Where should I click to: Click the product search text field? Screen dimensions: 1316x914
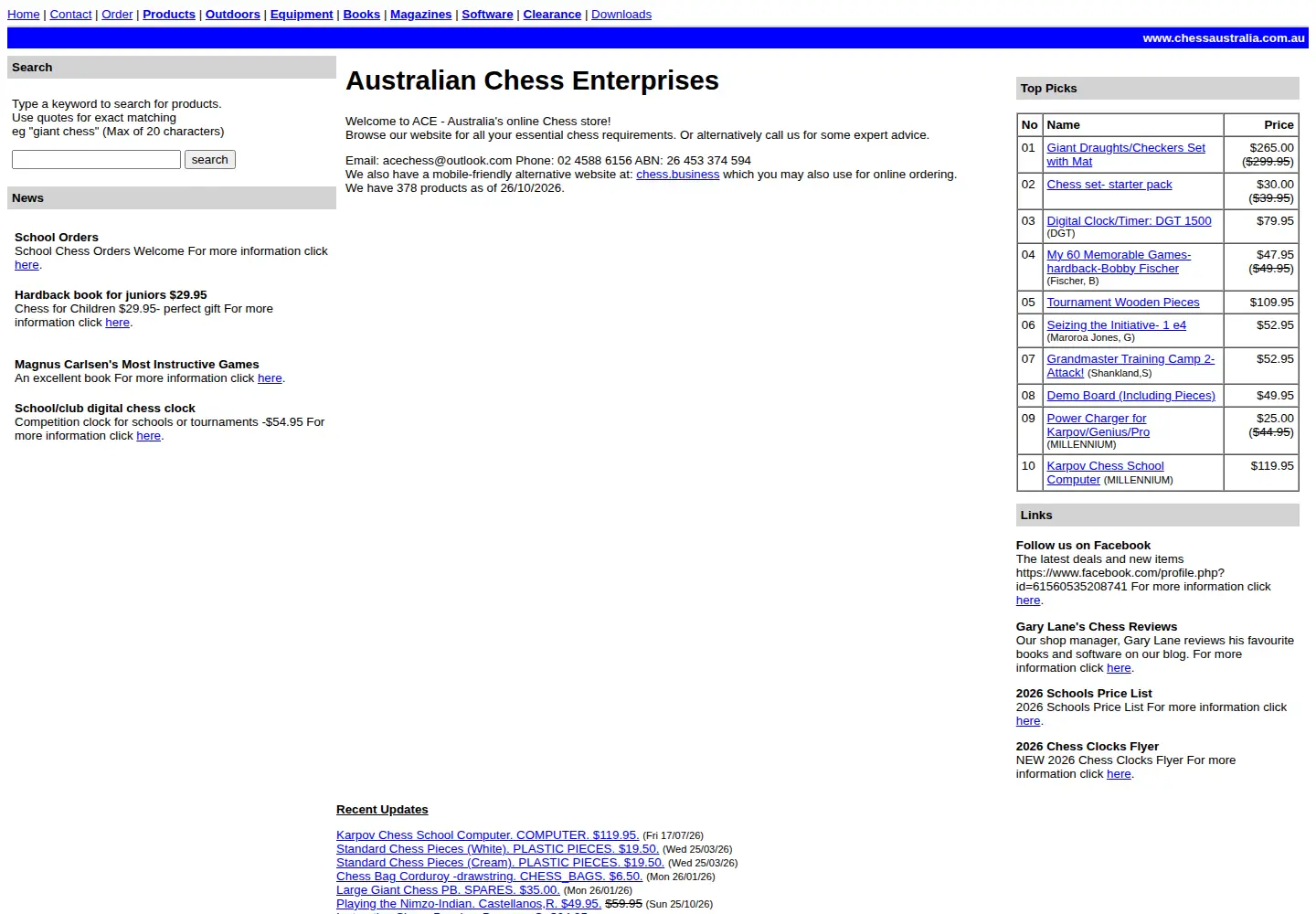96,160
